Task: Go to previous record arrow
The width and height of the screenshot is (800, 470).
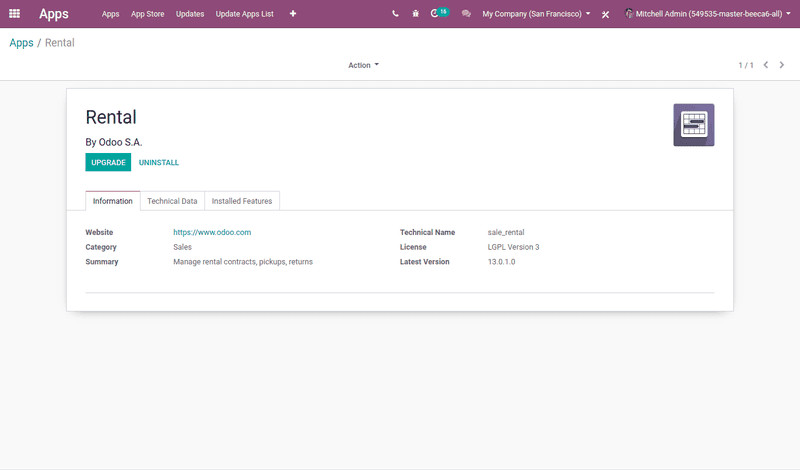Action: pyautogui.click(x=766, y=65)
